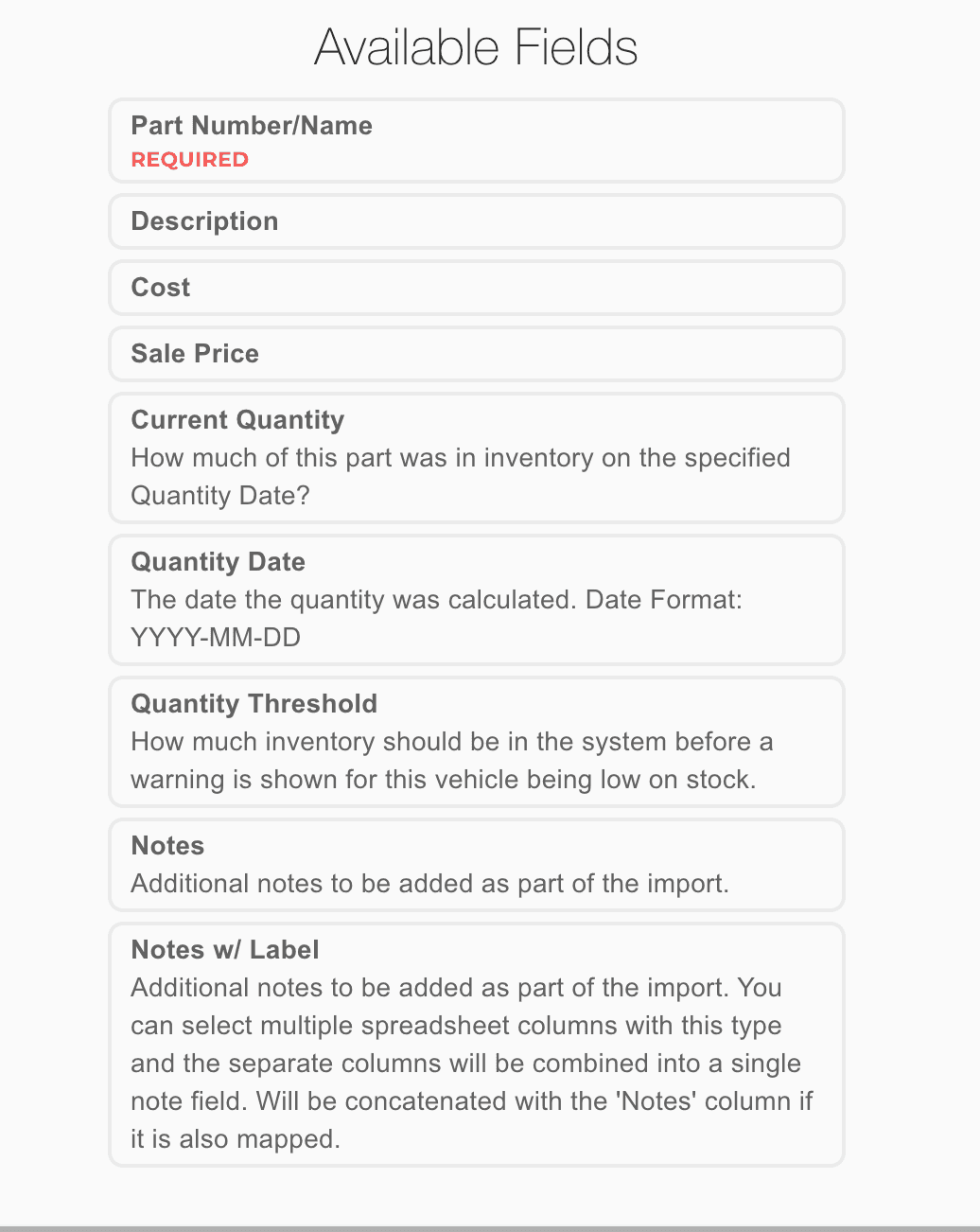Image resolution: width=980 pixels, height=1232 pixels.
Task: Click the Current Quantity field title
Action: tap(237, 420)
